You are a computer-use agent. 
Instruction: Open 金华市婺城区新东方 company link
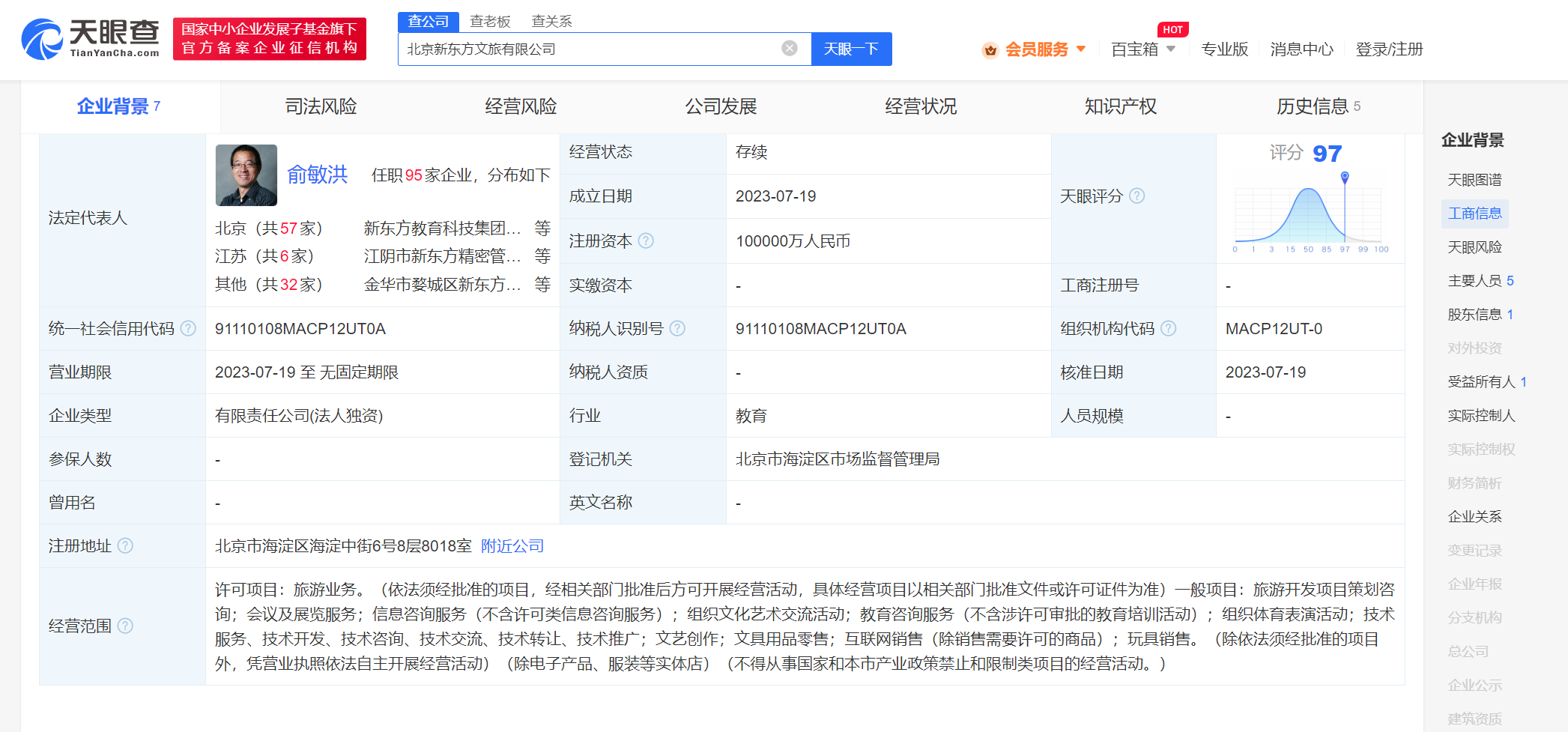(442, 285)
